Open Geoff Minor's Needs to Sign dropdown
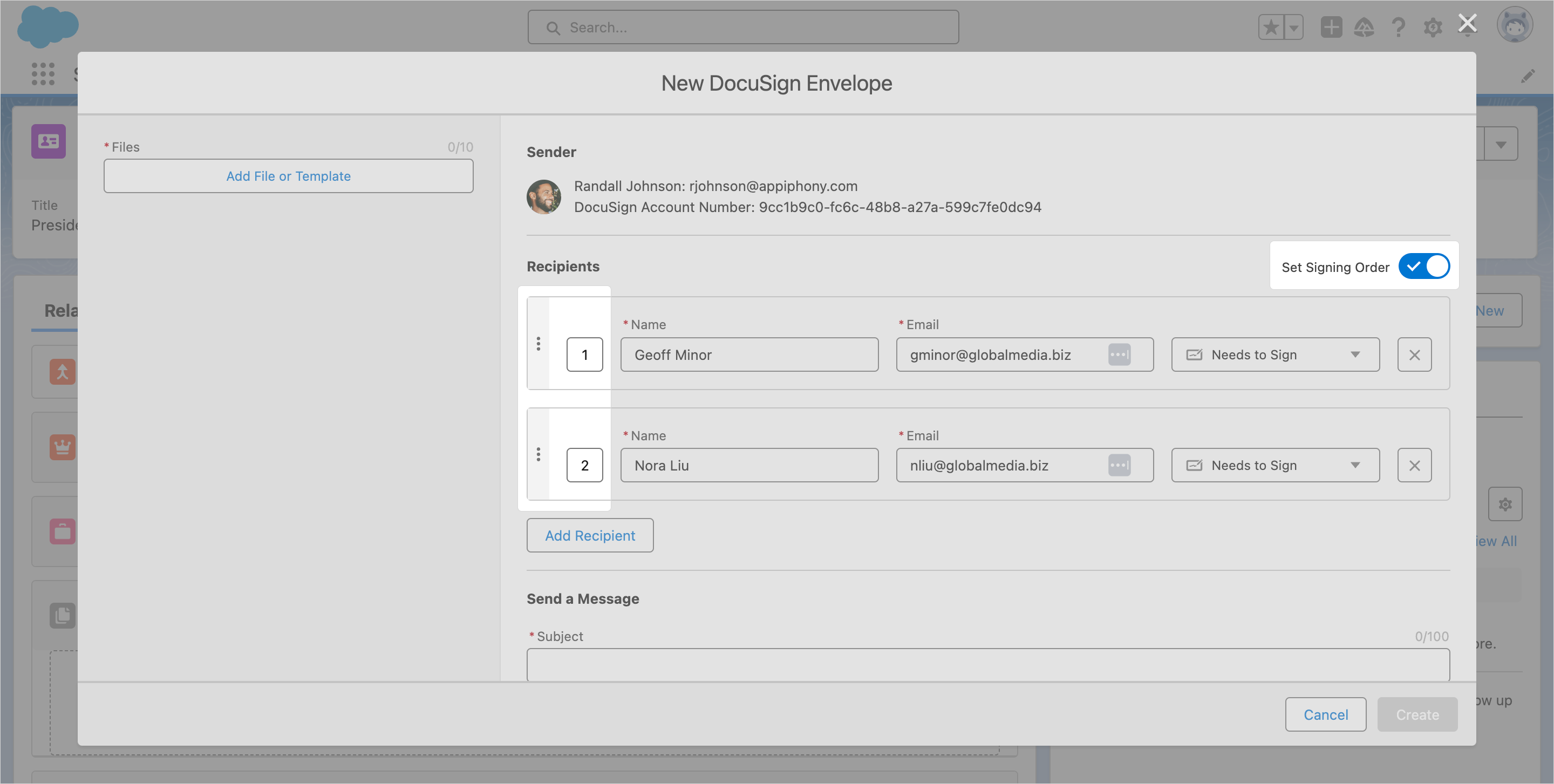This screenshot has height=784, width=1554. [1274, 354]
